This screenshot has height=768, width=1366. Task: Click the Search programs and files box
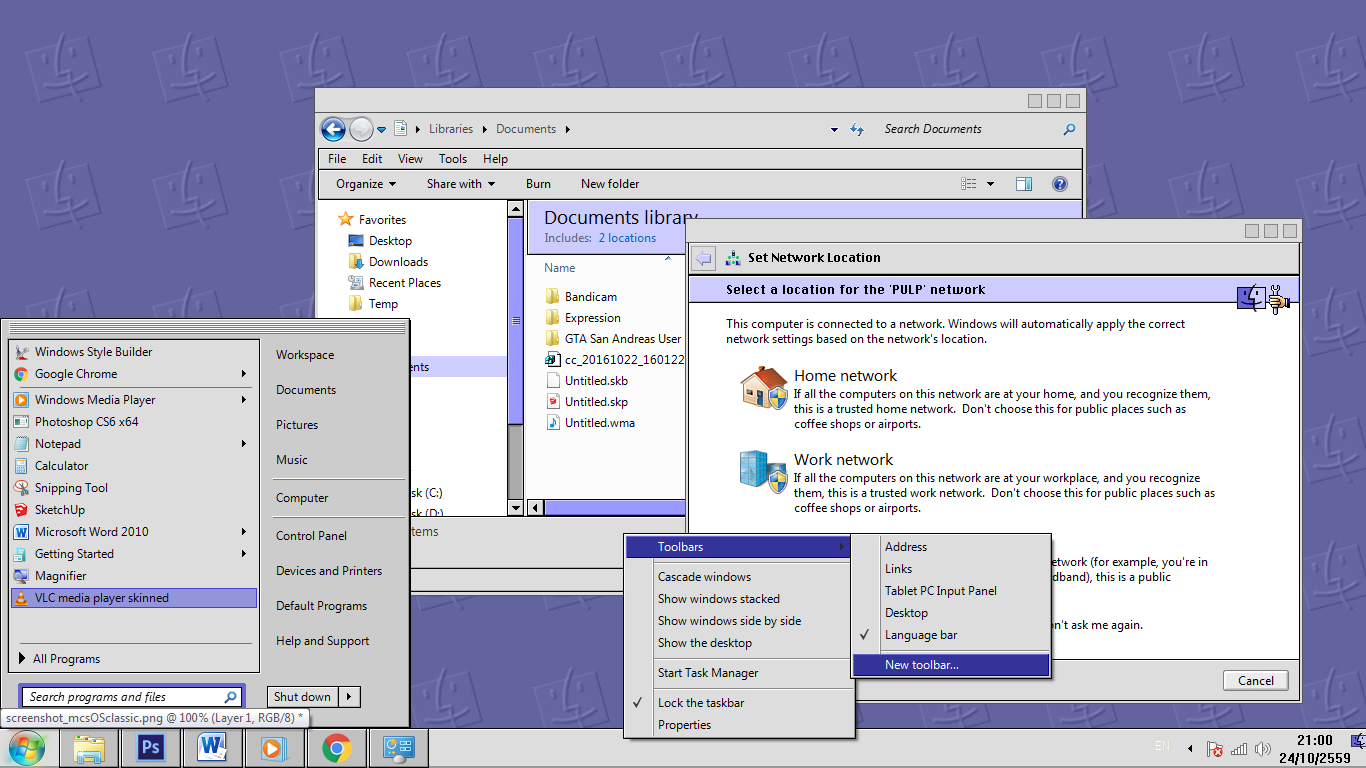click(x=123, y=697)
